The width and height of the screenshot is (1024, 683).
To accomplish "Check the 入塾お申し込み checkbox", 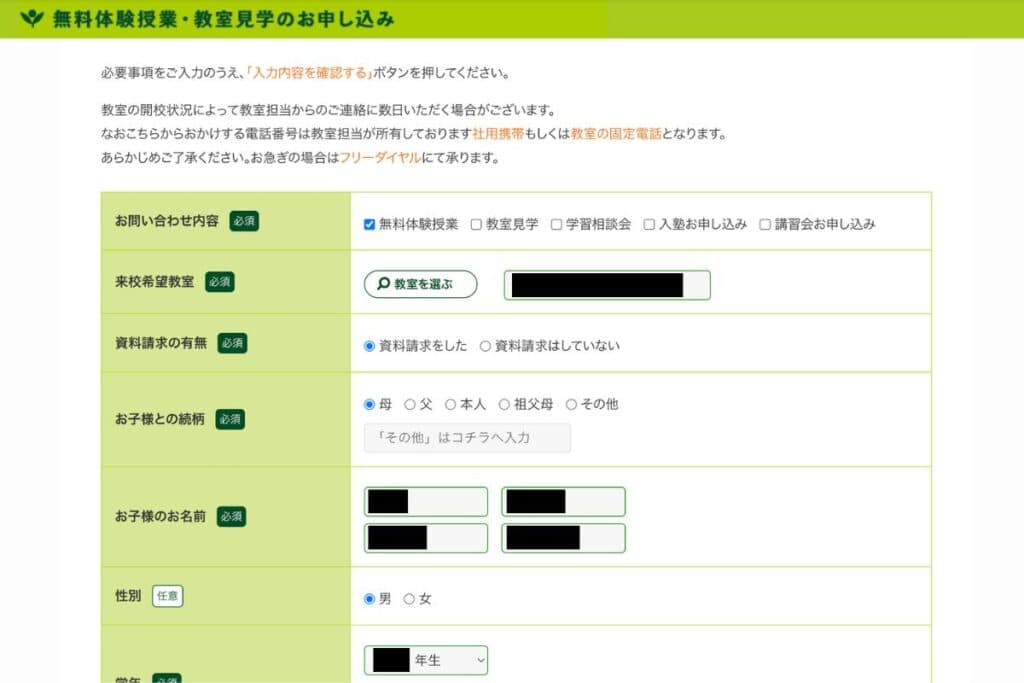I will (x=649, y=225).
